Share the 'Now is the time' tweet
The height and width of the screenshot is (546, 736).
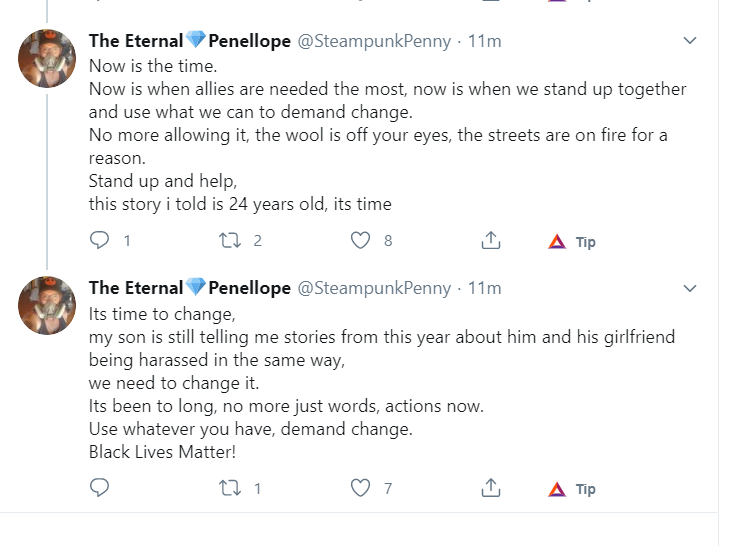tap(491, 240)
